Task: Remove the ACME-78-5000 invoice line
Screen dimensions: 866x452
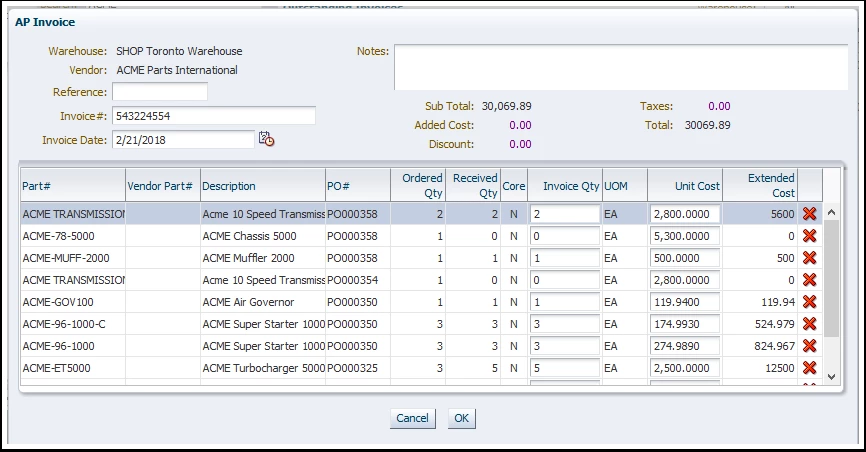Action: coord(809,236)
